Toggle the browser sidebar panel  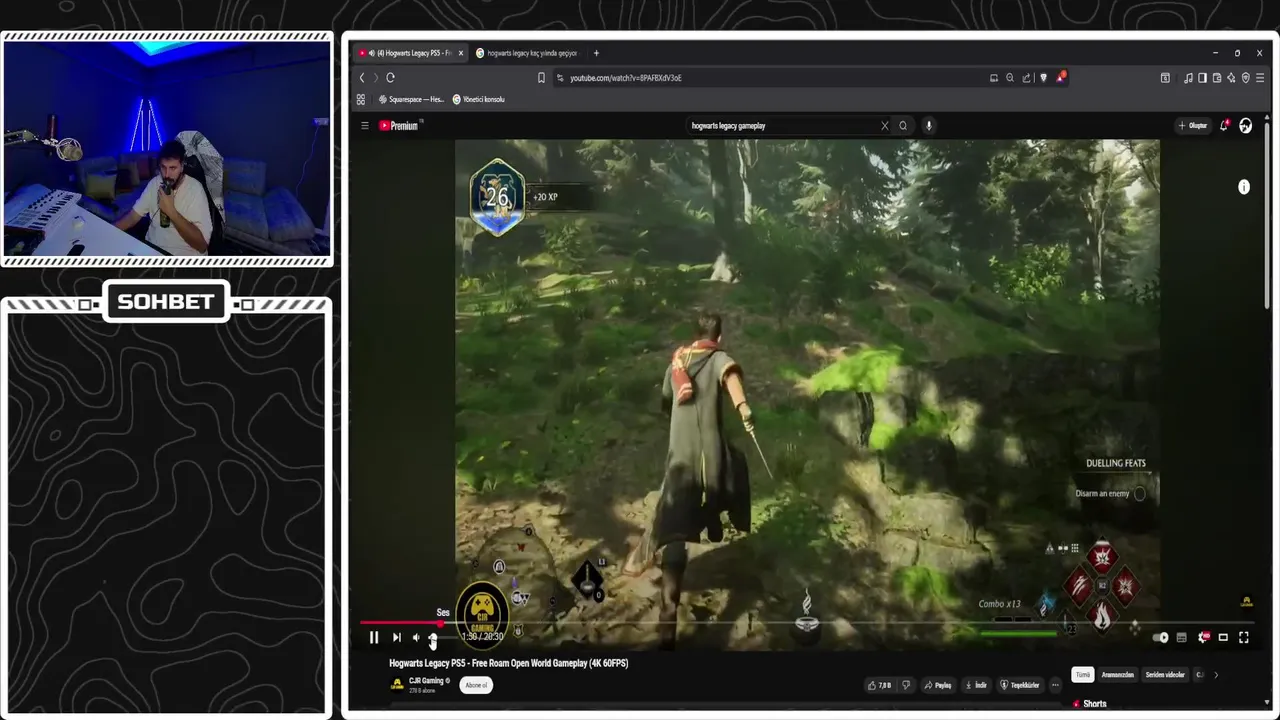coord(1202,77)
